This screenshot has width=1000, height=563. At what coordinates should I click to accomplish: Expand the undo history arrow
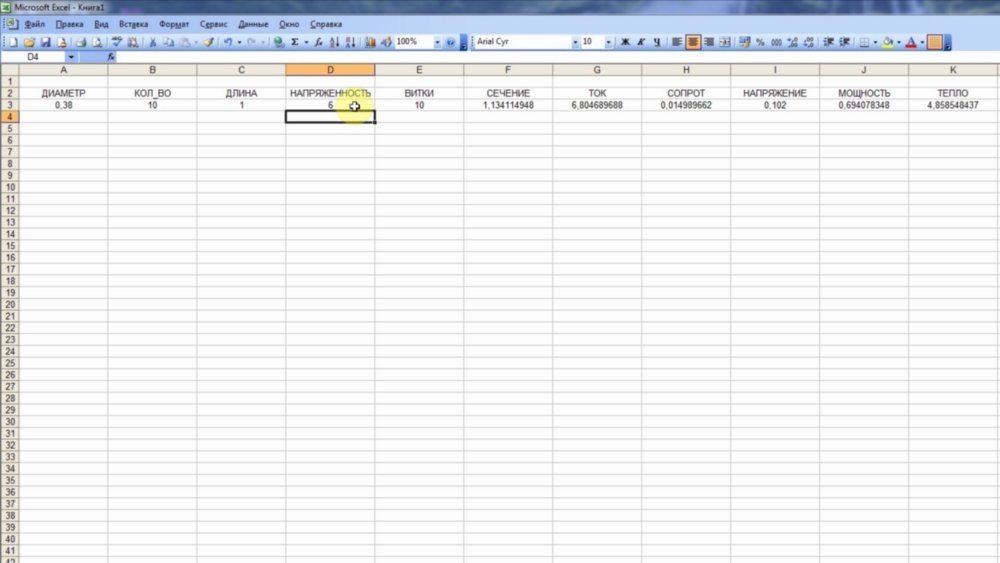[x=239, y=42]
